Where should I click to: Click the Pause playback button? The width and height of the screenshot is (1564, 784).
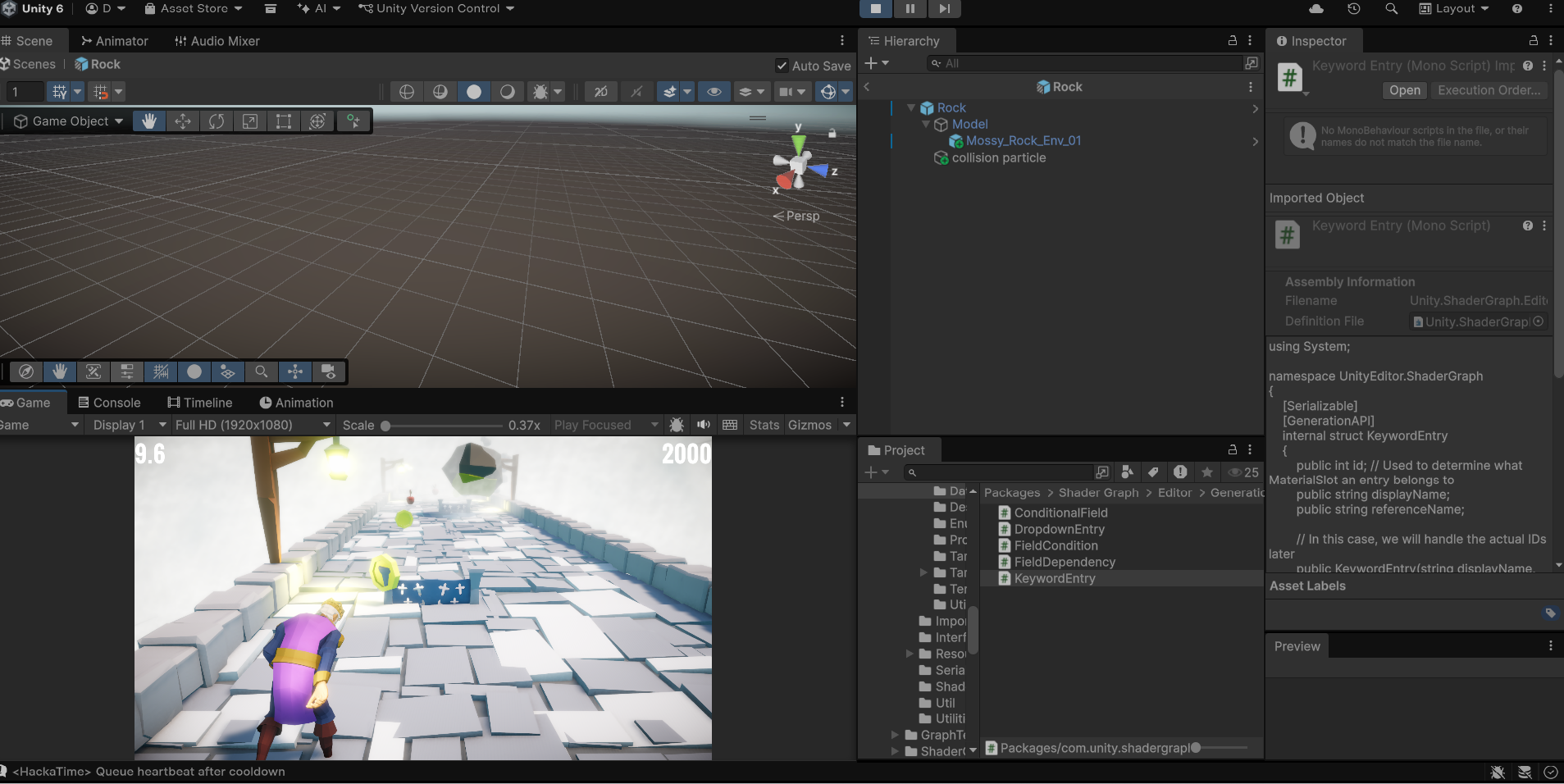point(910,8)
